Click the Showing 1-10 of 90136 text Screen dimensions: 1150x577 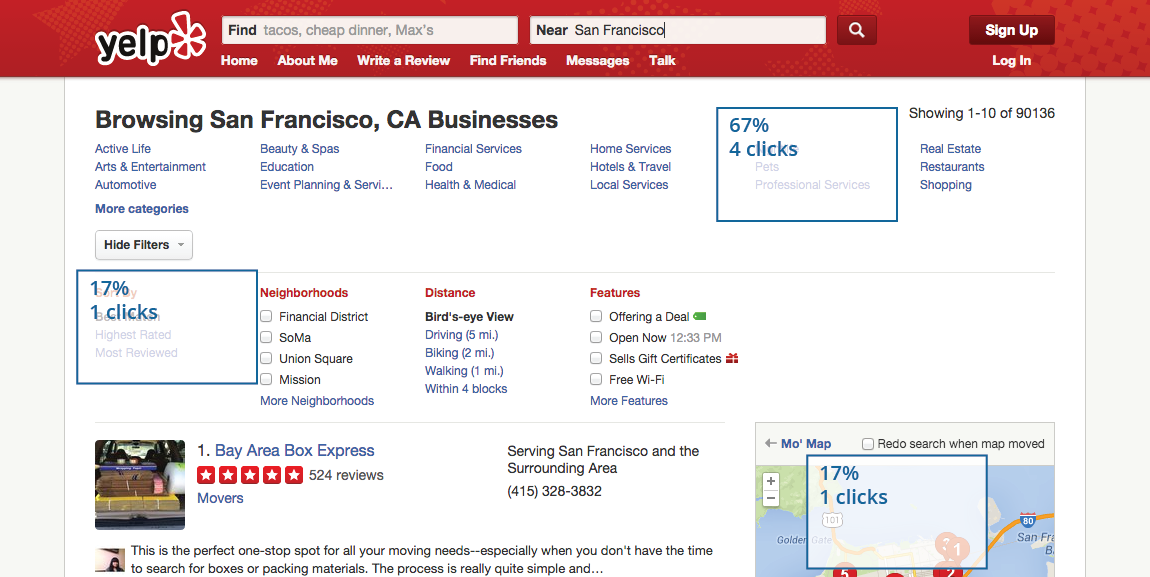pos(981,113)
